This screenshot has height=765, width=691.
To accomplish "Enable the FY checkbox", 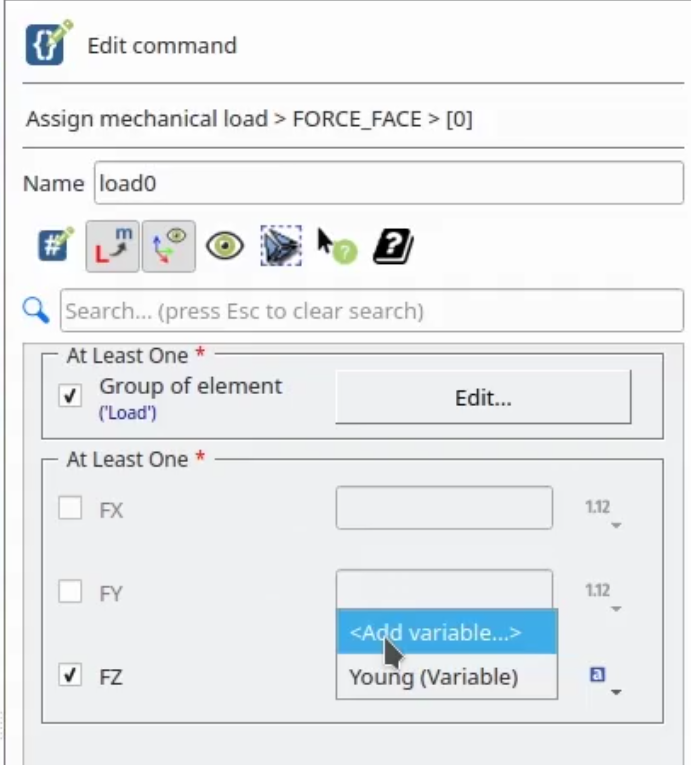I will [x=70, y=591].
